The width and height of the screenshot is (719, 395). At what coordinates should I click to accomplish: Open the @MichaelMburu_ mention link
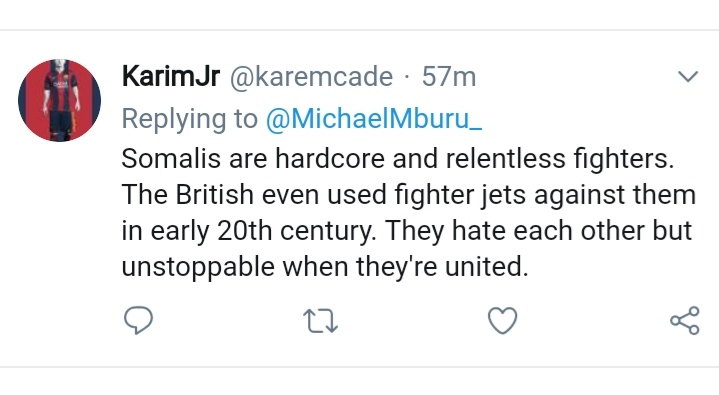coord(374,118)
